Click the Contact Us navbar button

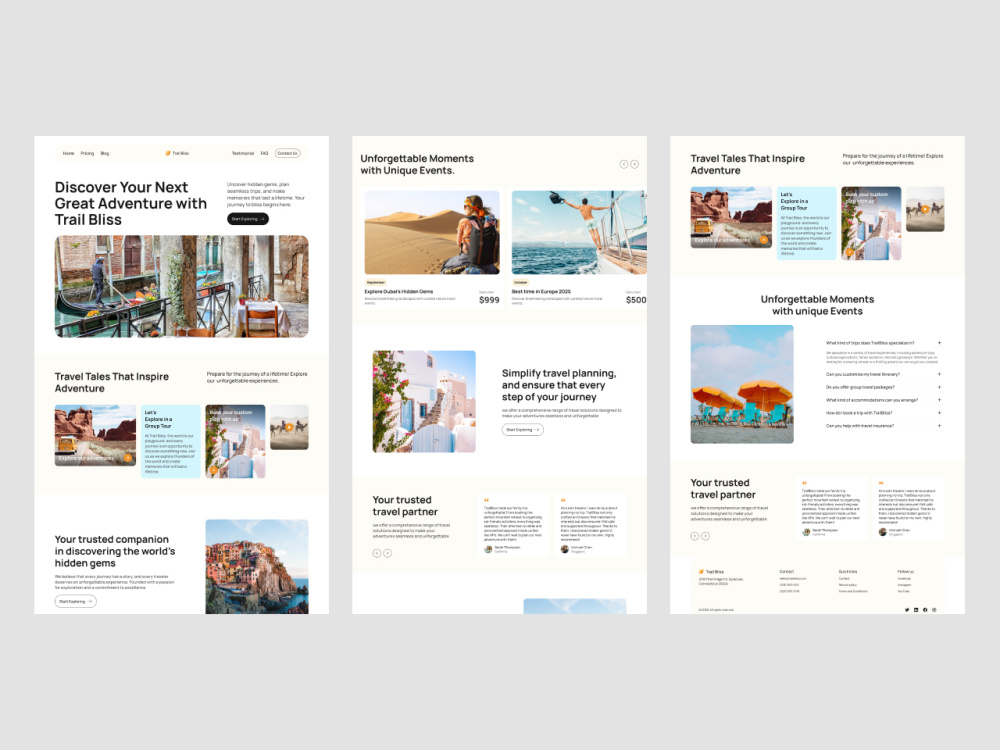[x=287, y=153]
